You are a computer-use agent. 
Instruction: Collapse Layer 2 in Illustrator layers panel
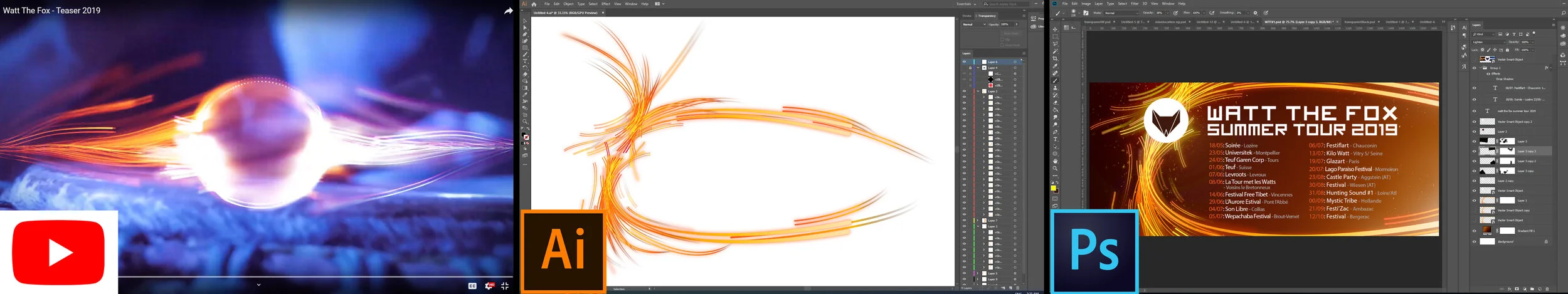(x=978, y=91)
